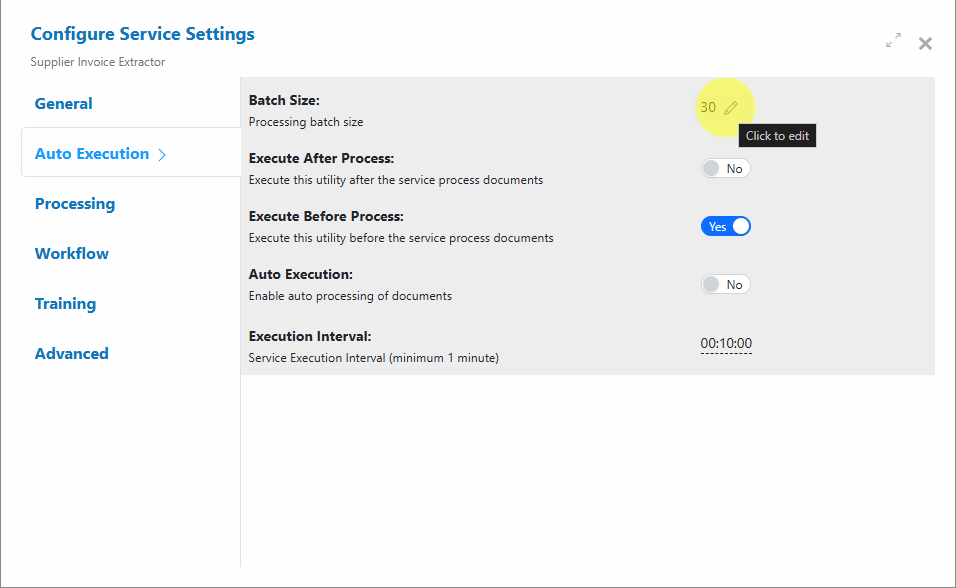Open the Workflow settings tab
The width and height of the screenshot is (956, 588).
[72, 254]
